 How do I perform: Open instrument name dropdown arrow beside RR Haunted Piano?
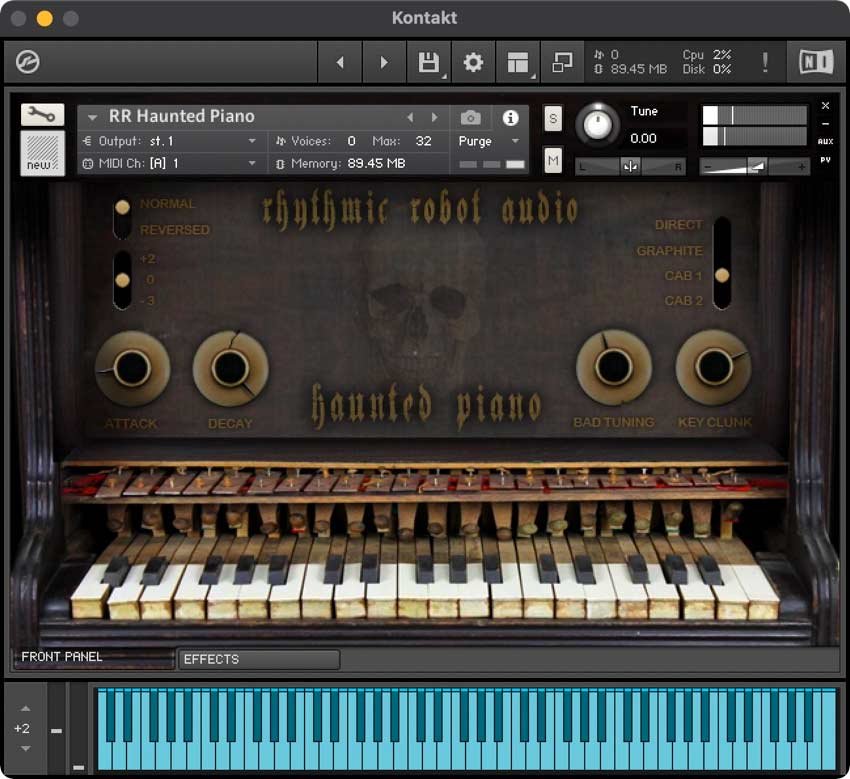tap(92, 117)
